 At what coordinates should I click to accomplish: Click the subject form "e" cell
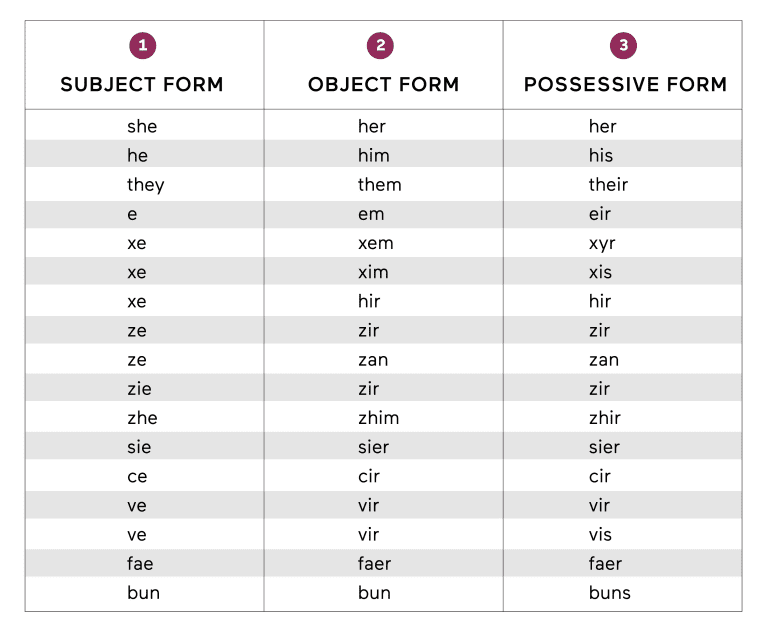(x=132, y=214)
